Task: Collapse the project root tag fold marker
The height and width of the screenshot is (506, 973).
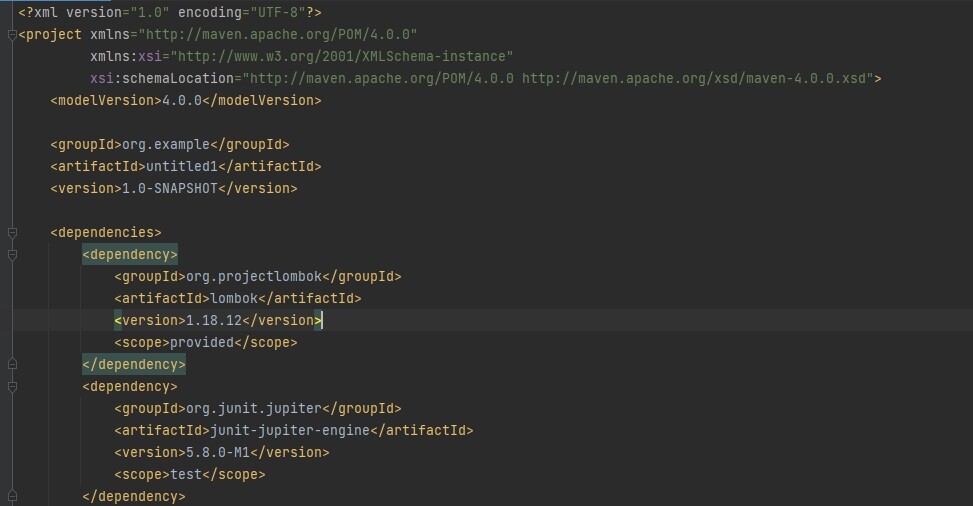Action: tap(12, 35)
